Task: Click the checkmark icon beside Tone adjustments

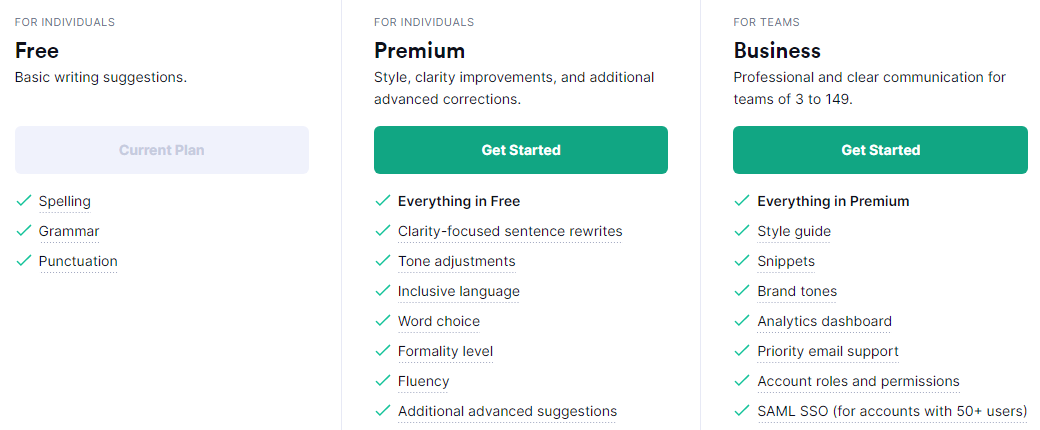Action: click(383, 261)
